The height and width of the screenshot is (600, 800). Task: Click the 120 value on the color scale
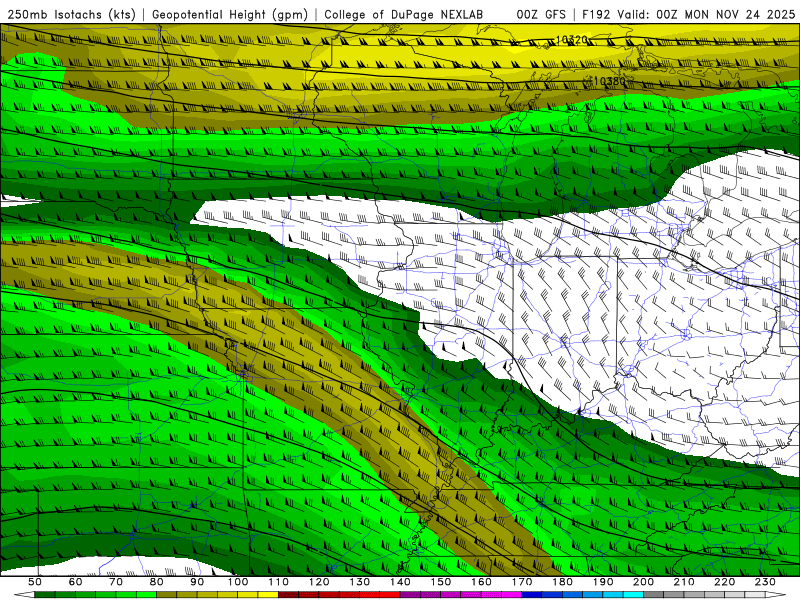(x=319, y=582)
